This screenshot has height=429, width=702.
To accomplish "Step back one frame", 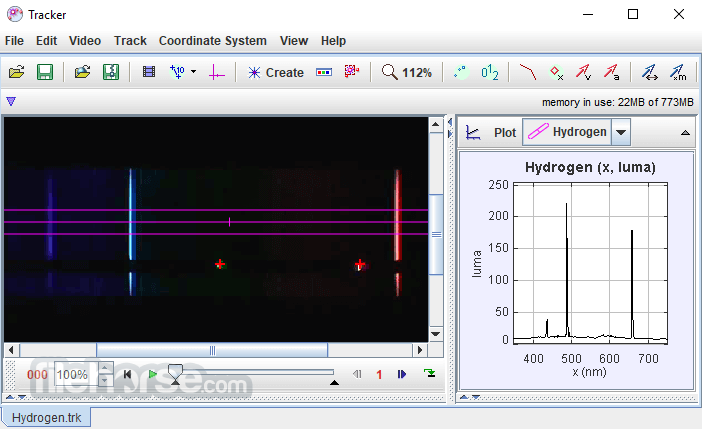I will tap(357, 374).
